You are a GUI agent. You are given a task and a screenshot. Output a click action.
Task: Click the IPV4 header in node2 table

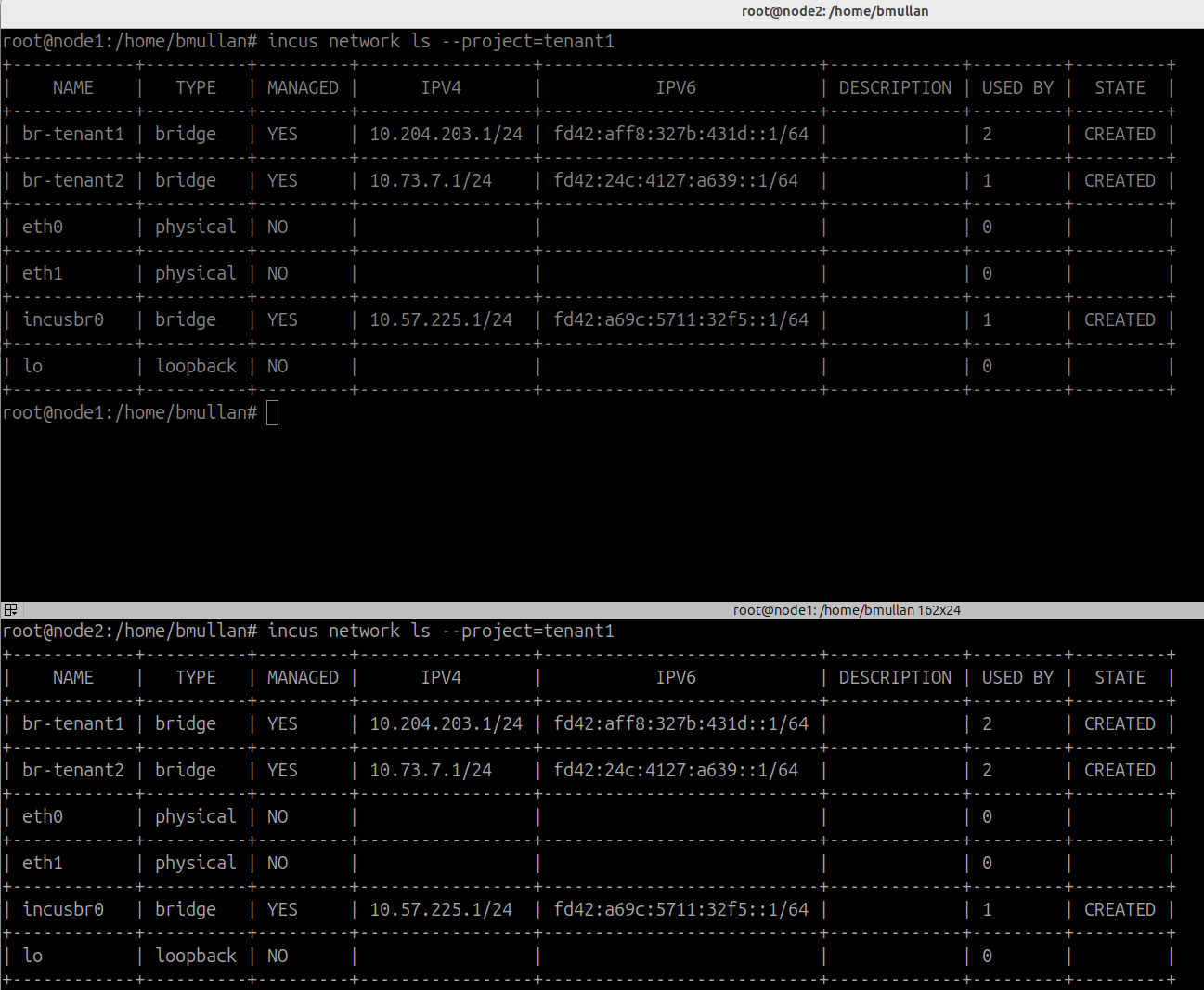pos(441,677)
